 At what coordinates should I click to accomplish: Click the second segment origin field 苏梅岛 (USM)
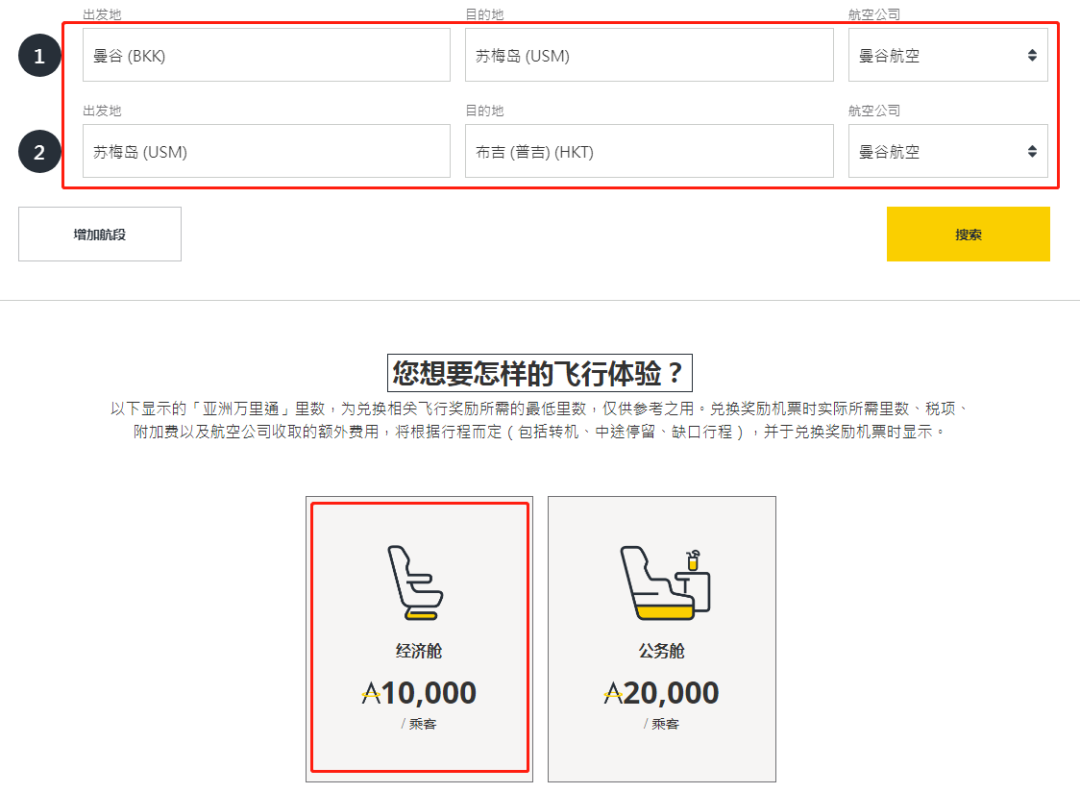click(x=267, y=151)
